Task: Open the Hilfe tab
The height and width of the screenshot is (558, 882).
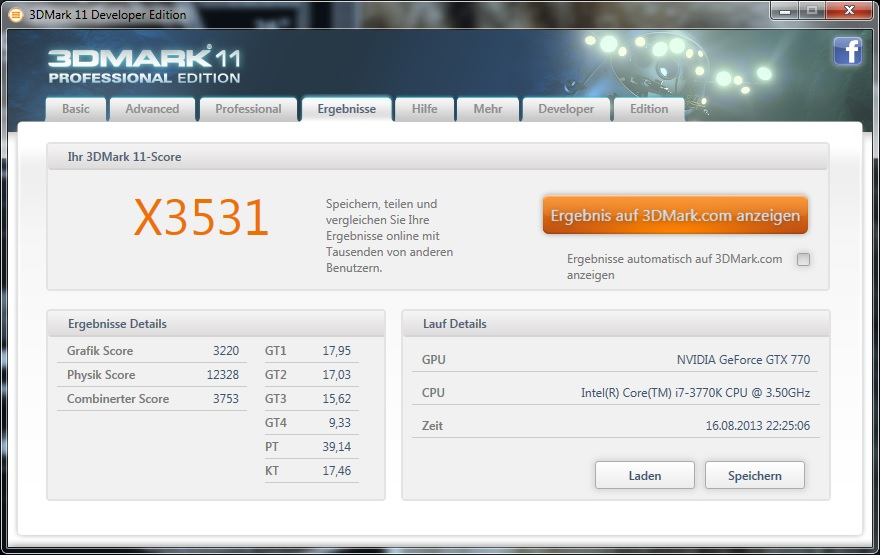Action: coord(424,109)
